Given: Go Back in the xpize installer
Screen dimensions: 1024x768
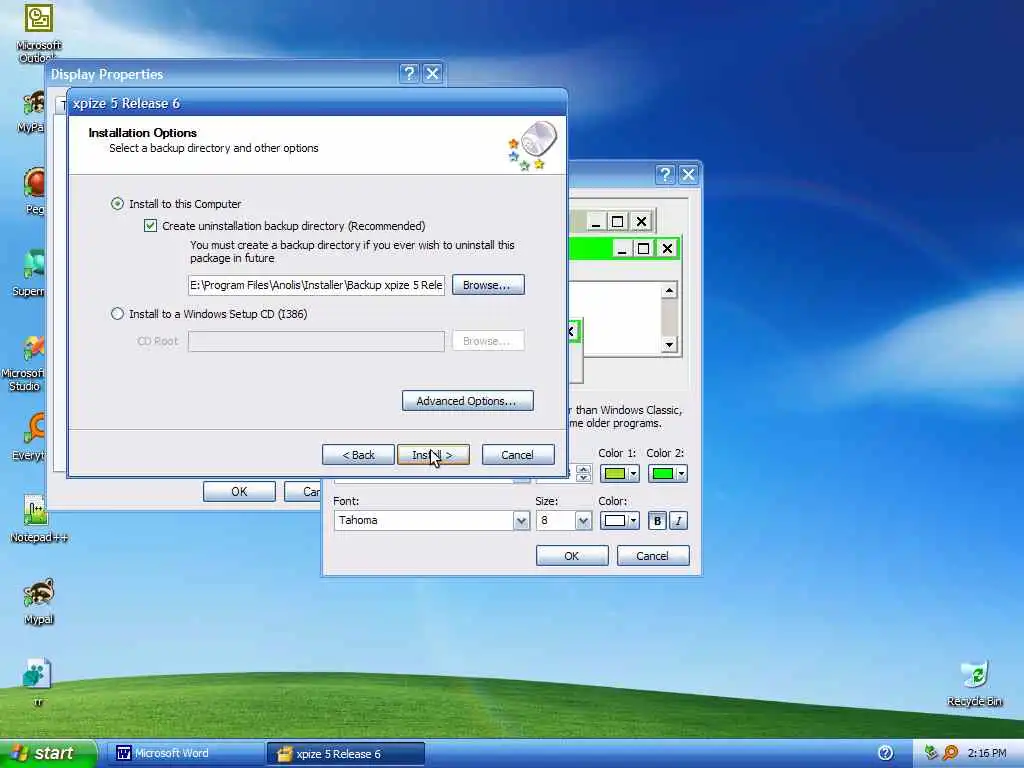Looking at the screenshot, I should coord(358,455).
